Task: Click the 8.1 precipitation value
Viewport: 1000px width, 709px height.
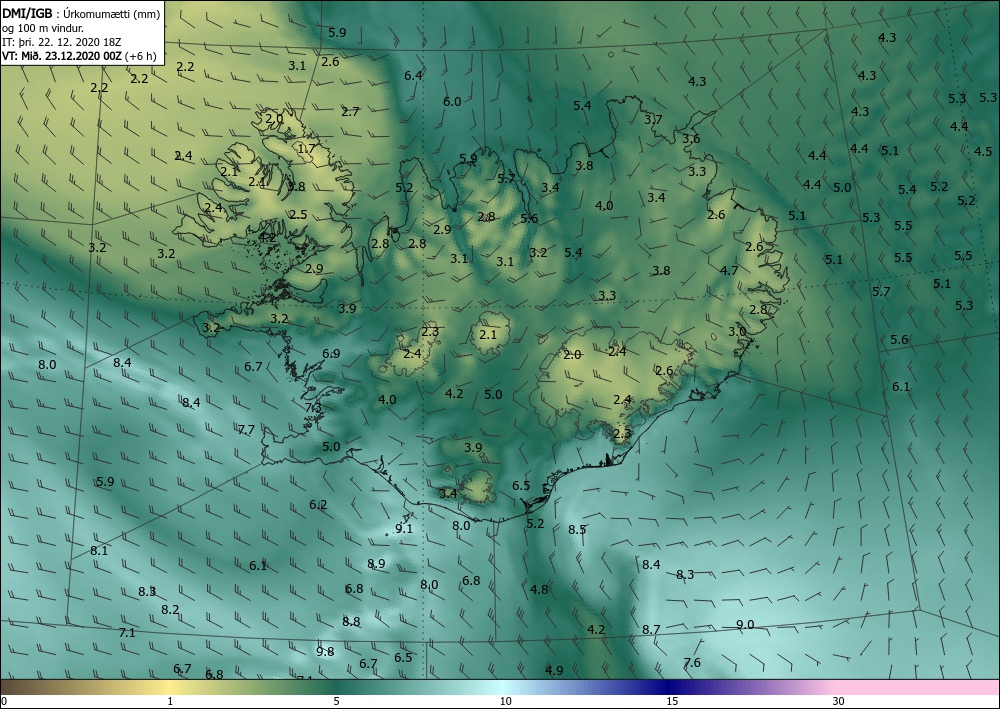Action: pos(99,550)
